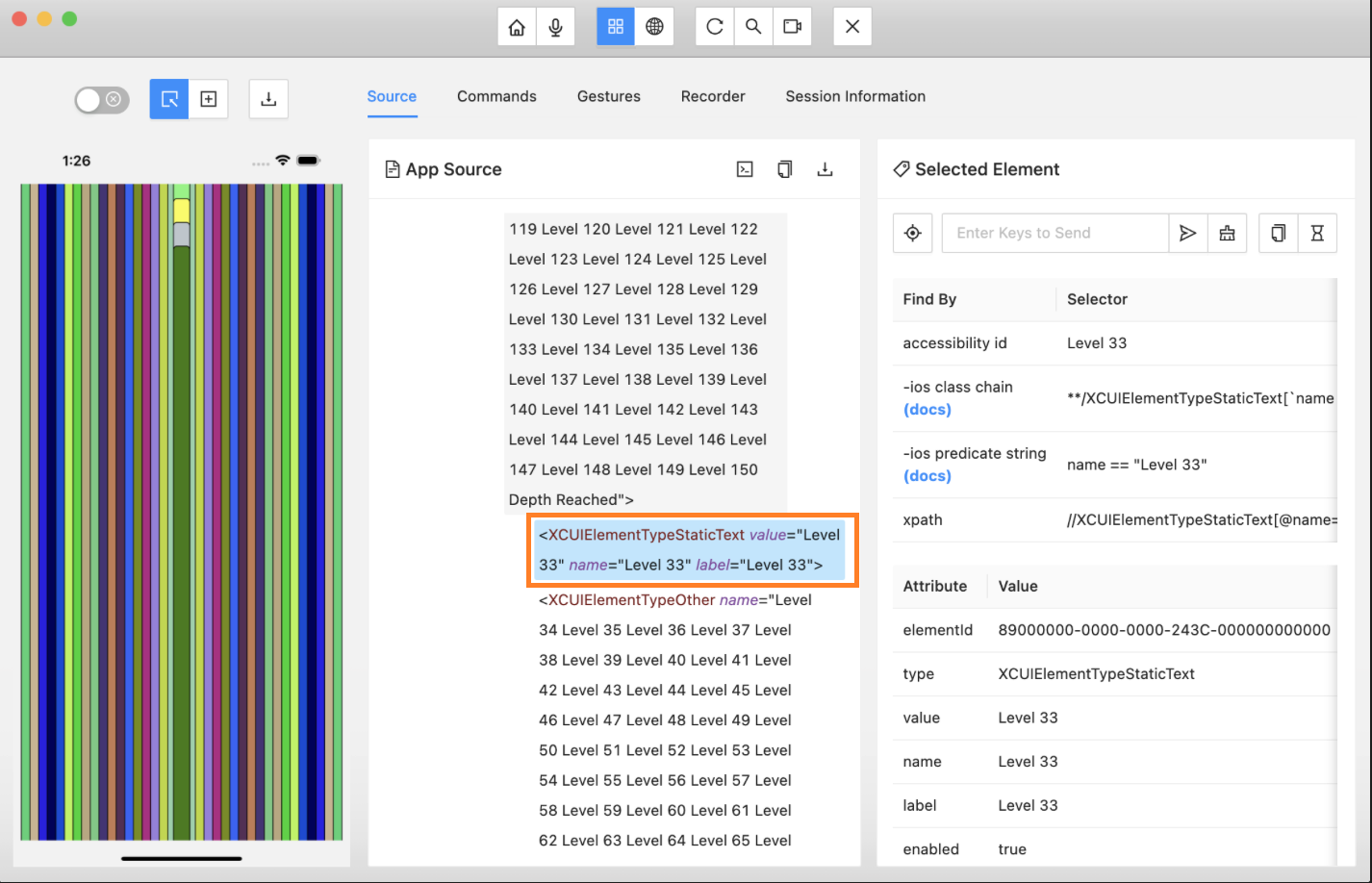Open docs for ios class chain
Image resolution: width=1372 pixels, height=883 pixels.
tap(927, 409)
